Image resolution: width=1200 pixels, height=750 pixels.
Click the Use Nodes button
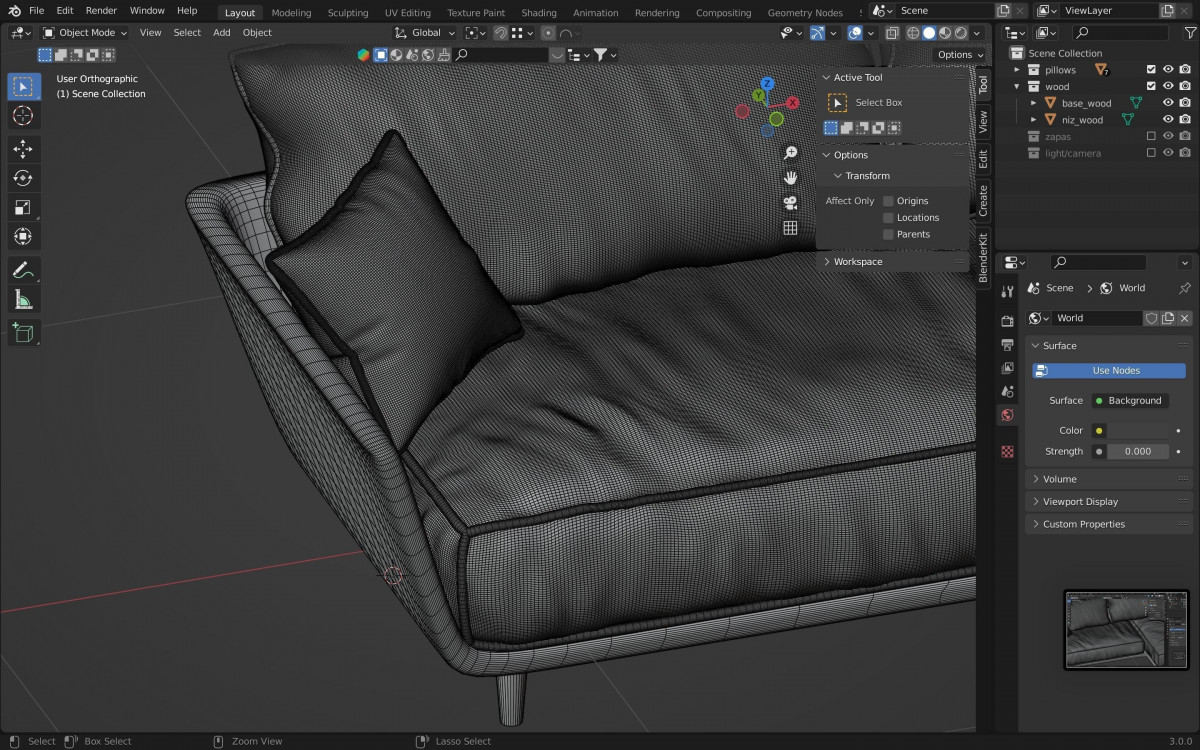click(x=1109, y=371)
